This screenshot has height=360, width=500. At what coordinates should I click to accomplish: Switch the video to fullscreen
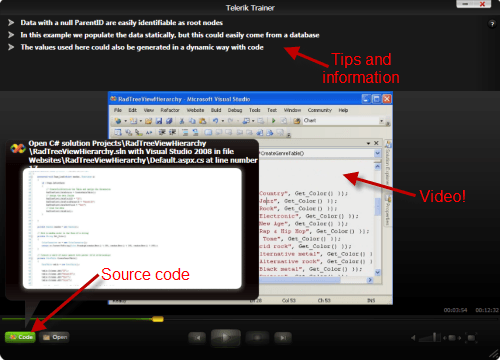click(471, 338)
